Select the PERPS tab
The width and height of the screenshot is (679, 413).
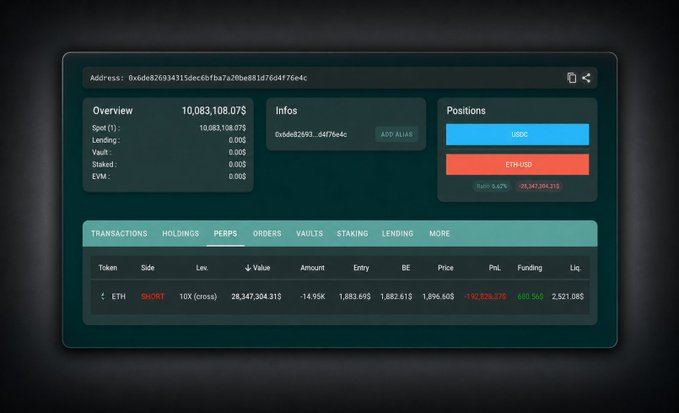pos(225,233)
